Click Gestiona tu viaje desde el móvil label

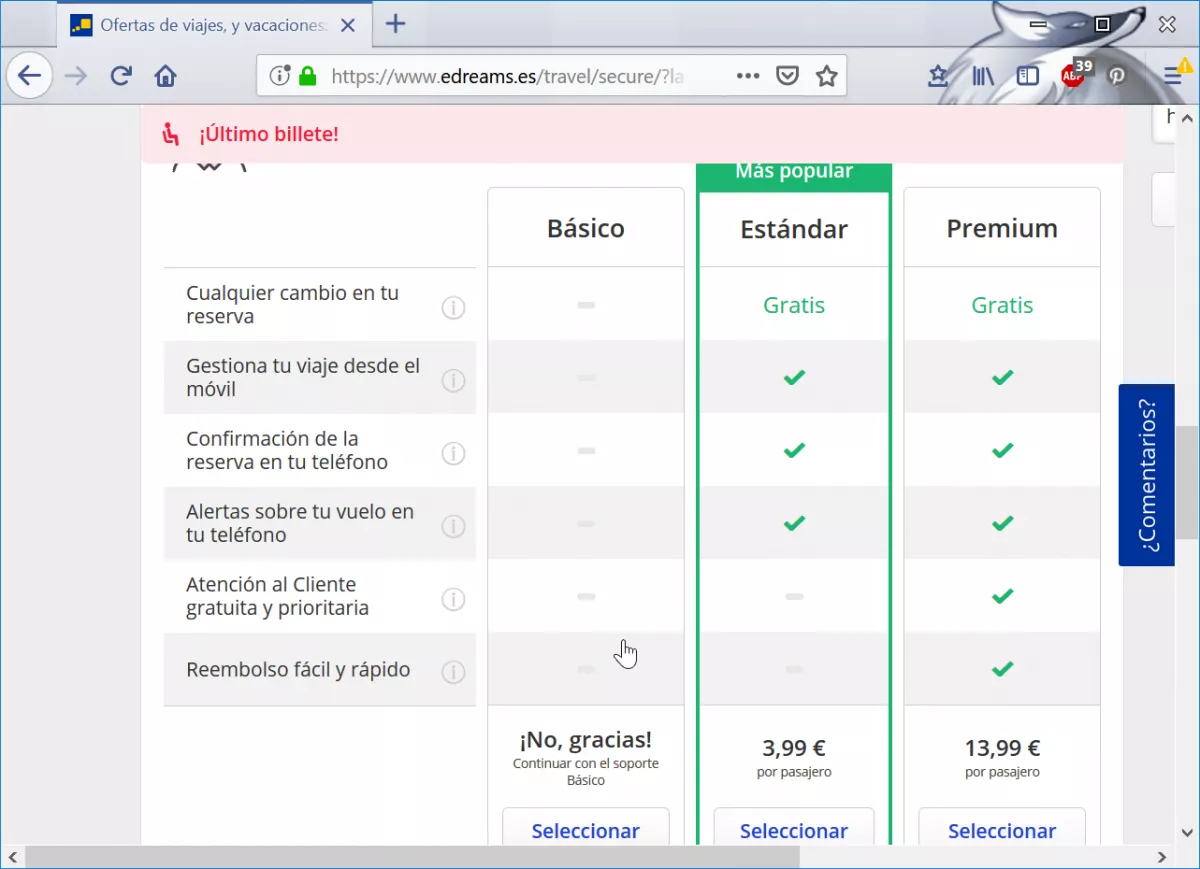coord(303,377)
